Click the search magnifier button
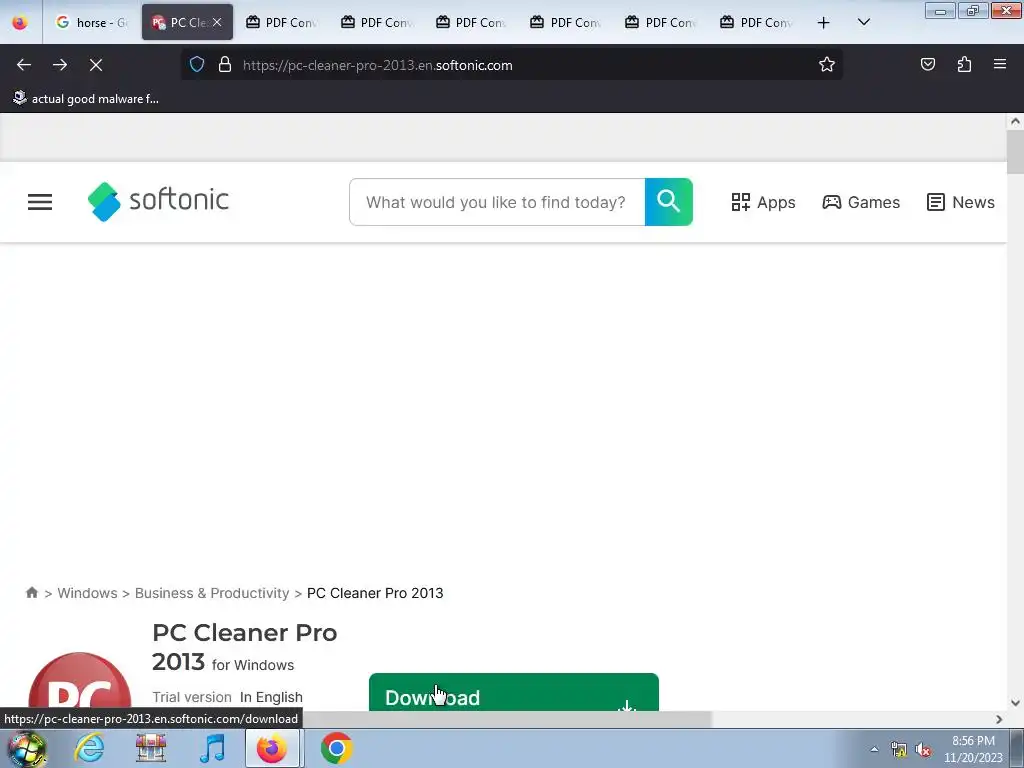This screenshot has height=768, width=1024. pos(669,202)
